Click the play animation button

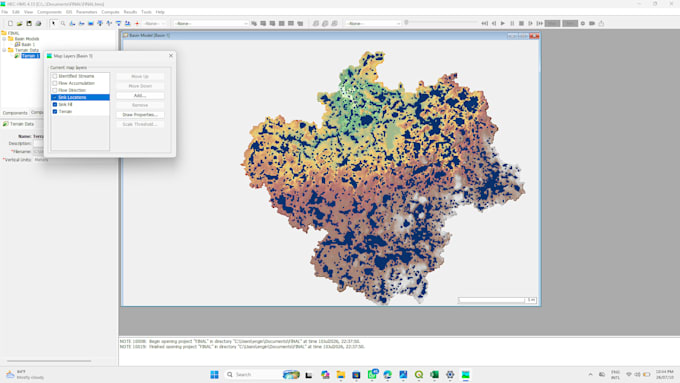[x=503, y=23]
